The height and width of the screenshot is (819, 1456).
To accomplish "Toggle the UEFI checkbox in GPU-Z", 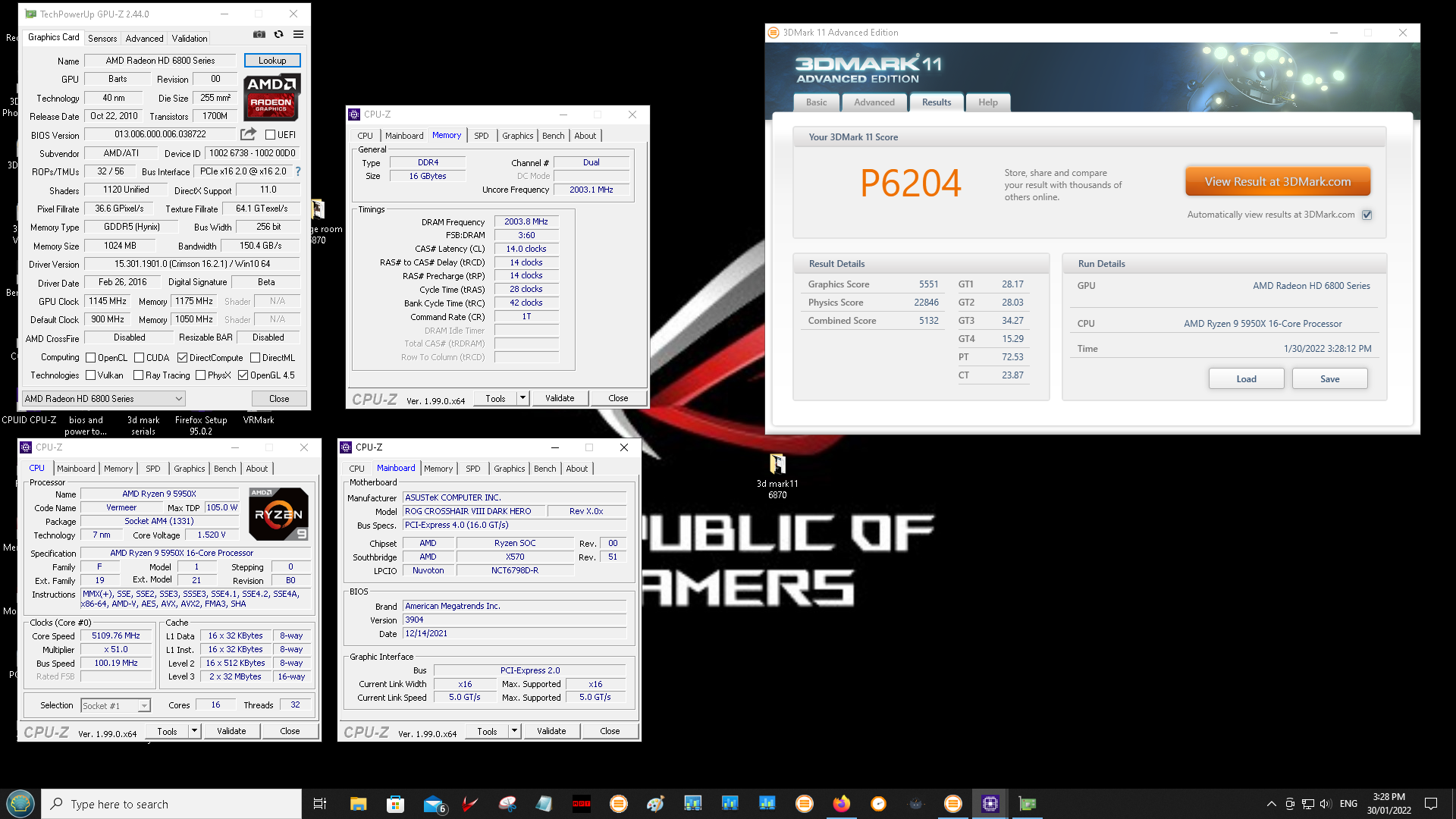I will coord(270,134).
